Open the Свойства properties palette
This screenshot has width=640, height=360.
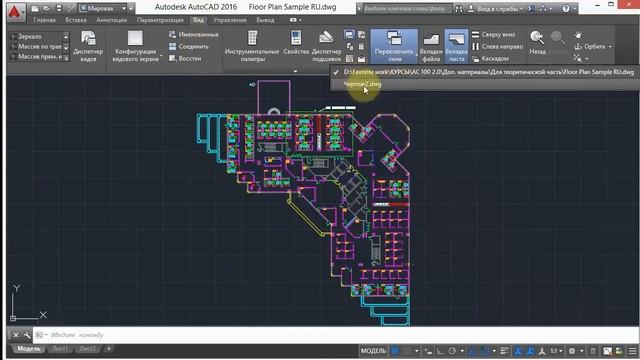coord(296,42)
